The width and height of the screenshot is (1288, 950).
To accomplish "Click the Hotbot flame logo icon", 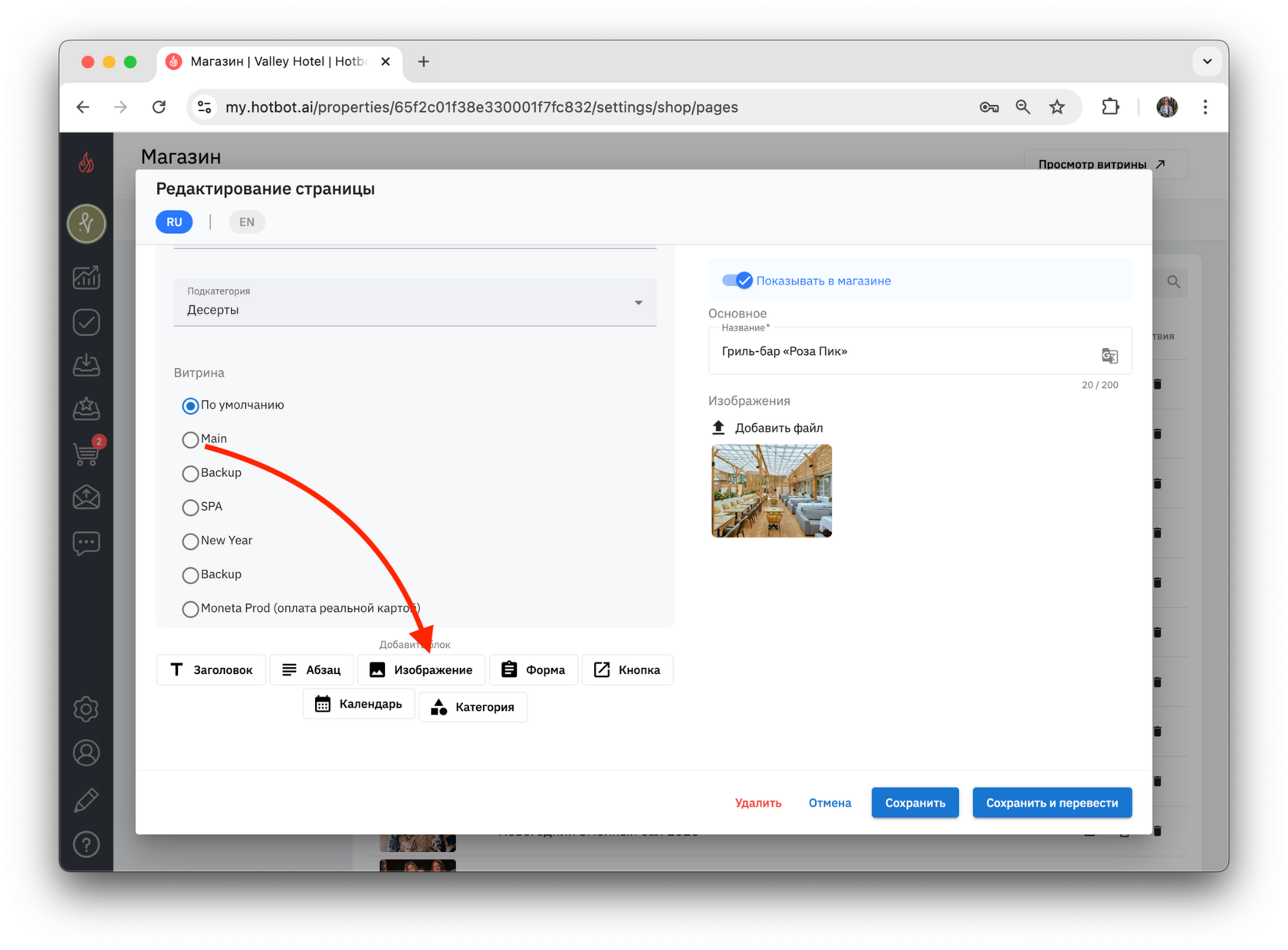I will coord(87,163).
